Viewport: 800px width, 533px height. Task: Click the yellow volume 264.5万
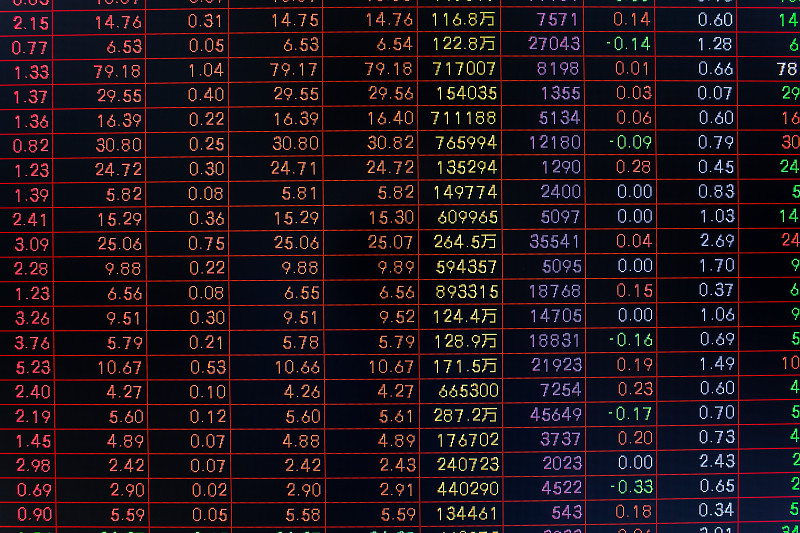[464, 242]
